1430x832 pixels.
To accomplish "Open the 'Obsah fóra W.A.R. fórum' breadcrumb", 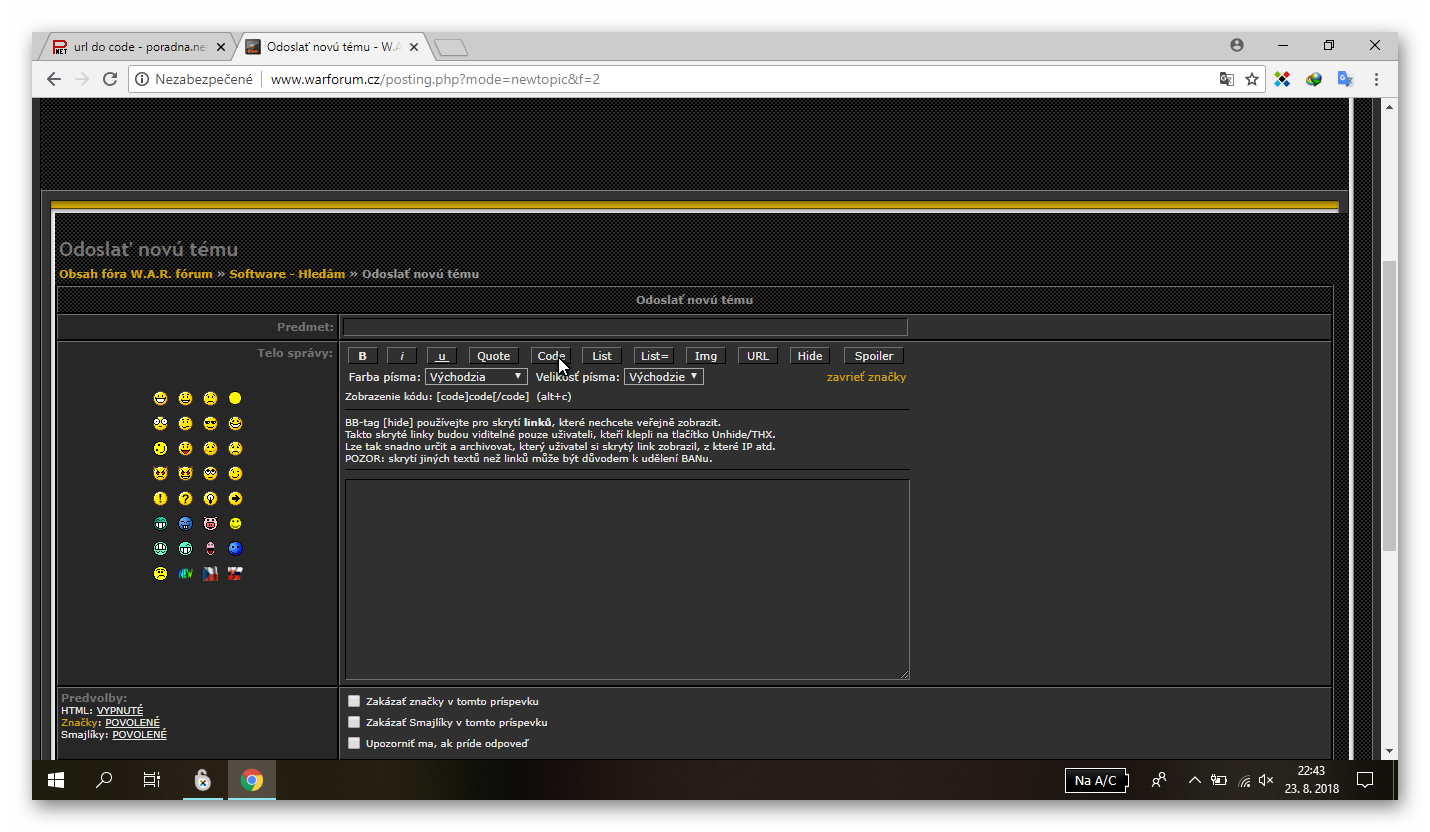I will (x=136, y=274).
